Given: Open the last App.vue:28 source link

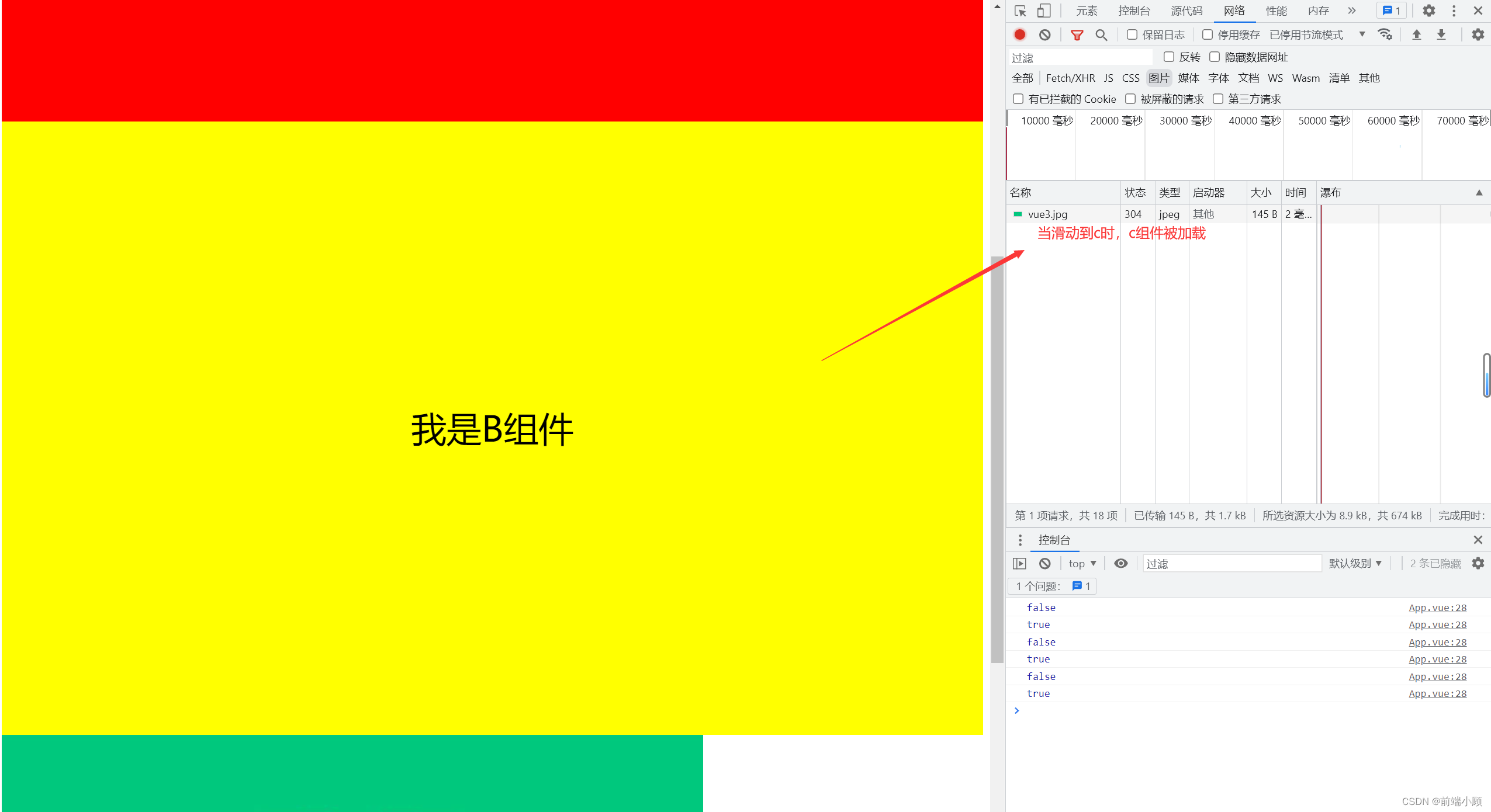Looking at the screenshot, I should click(x=1437, y=693).
